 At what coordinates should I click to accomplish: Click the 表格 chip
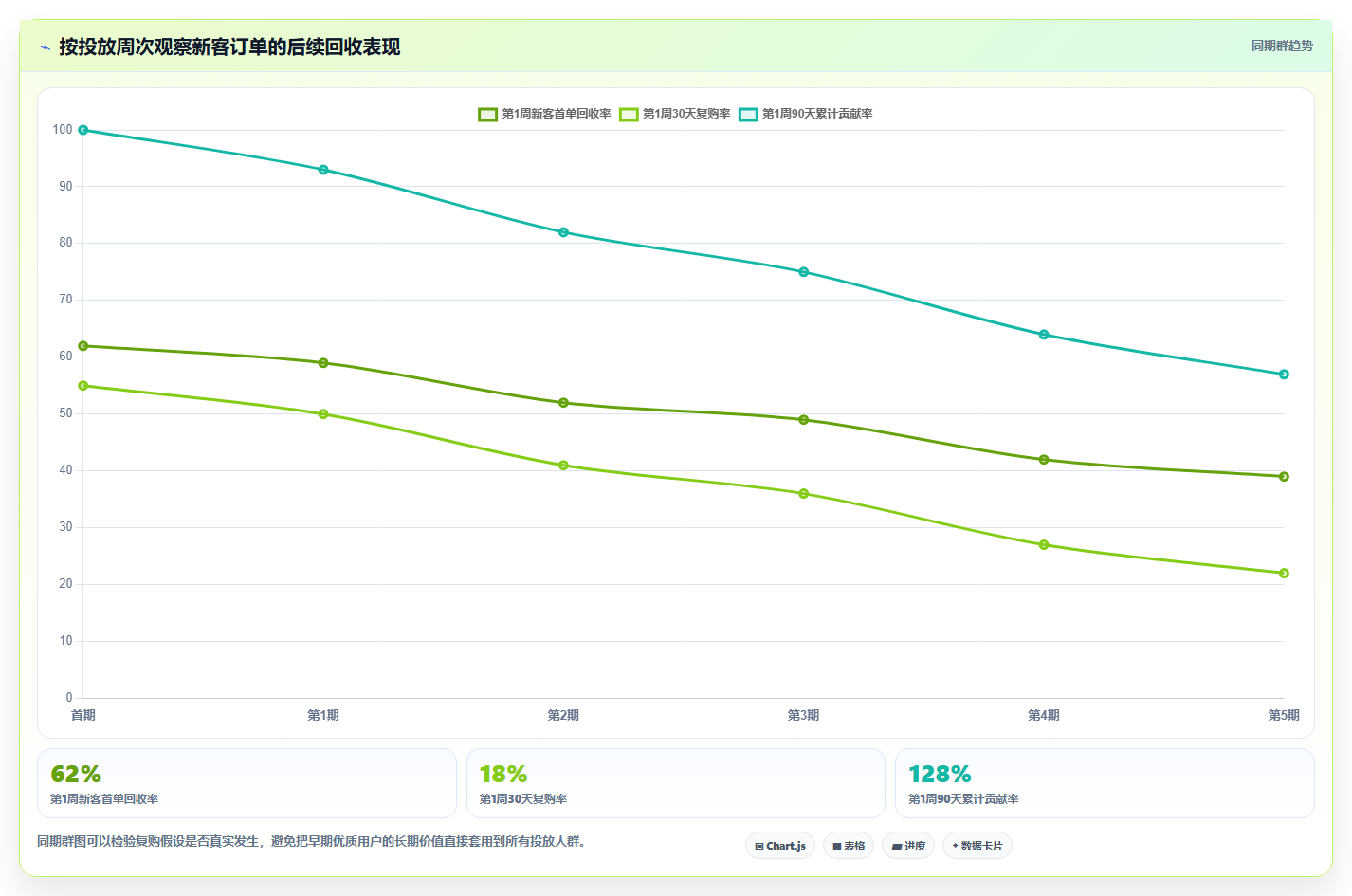[x=849, y=846]
